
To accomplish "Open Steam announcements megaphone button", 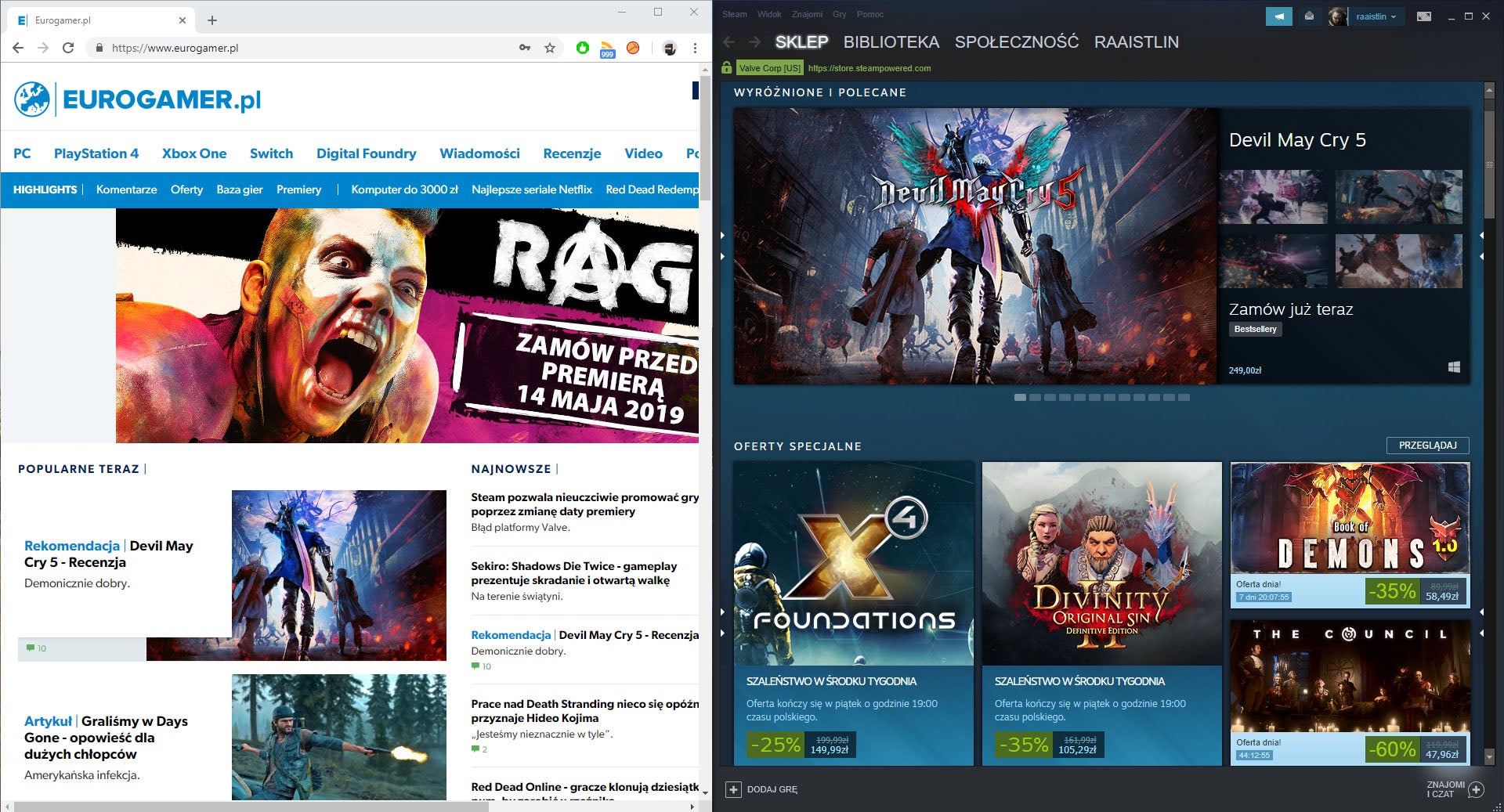I will (x=1279, y=16).
